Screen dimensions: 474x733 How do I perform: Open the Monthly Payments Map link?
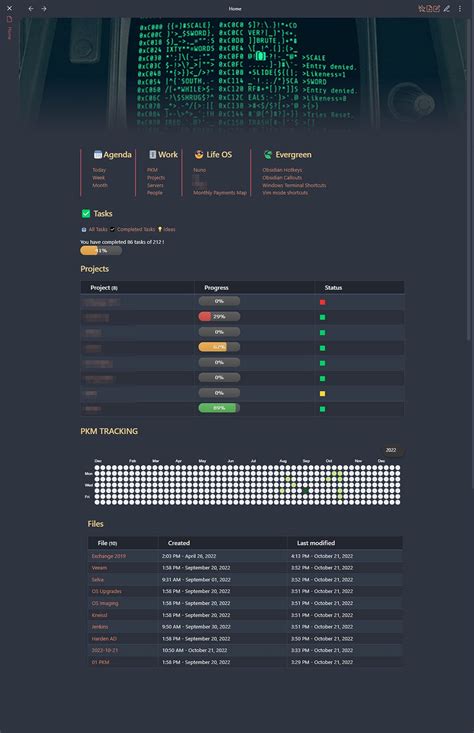point(220,193)
